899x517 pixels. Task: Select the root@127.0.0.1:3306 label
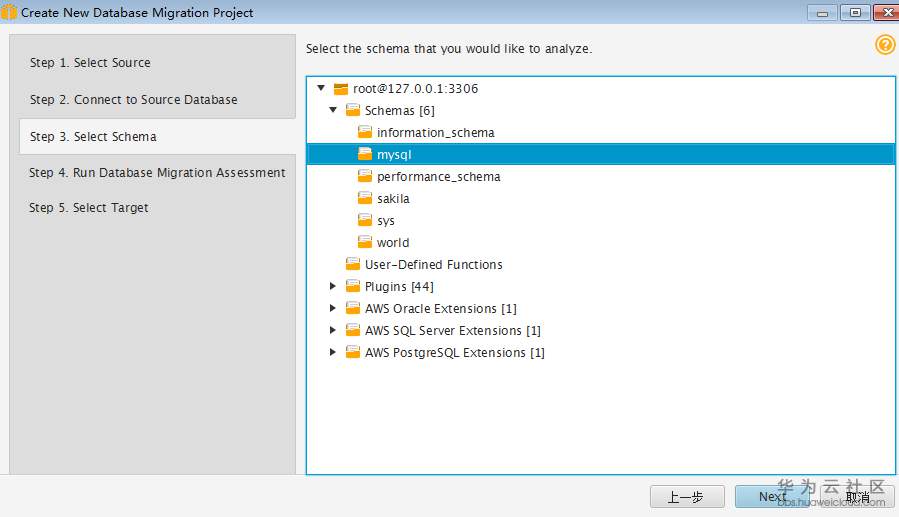(416, 88)
